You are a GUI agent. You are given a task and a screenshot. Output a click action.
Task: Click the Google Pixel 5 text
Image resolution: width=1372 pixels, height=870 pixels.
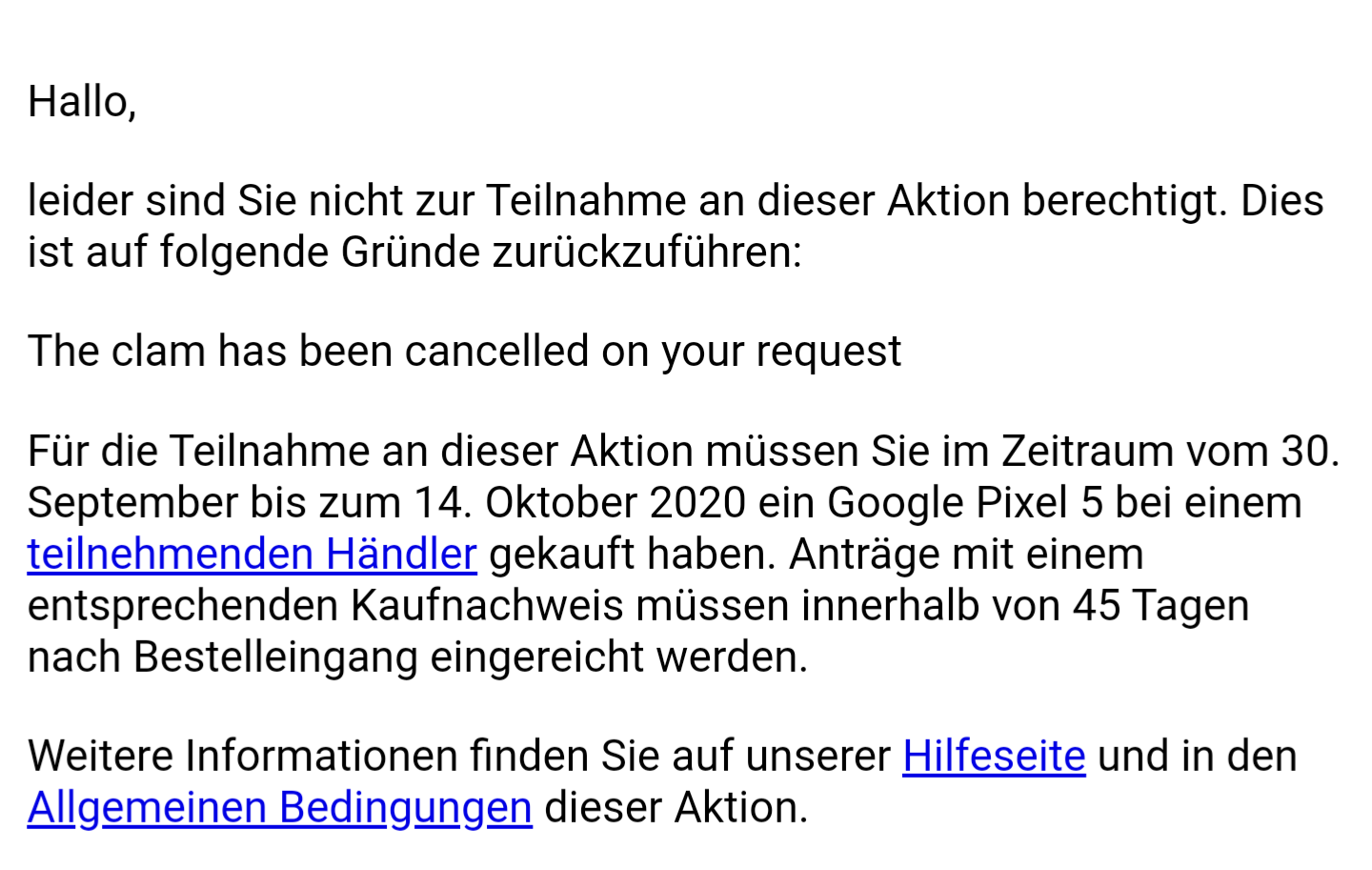[964, 503]
